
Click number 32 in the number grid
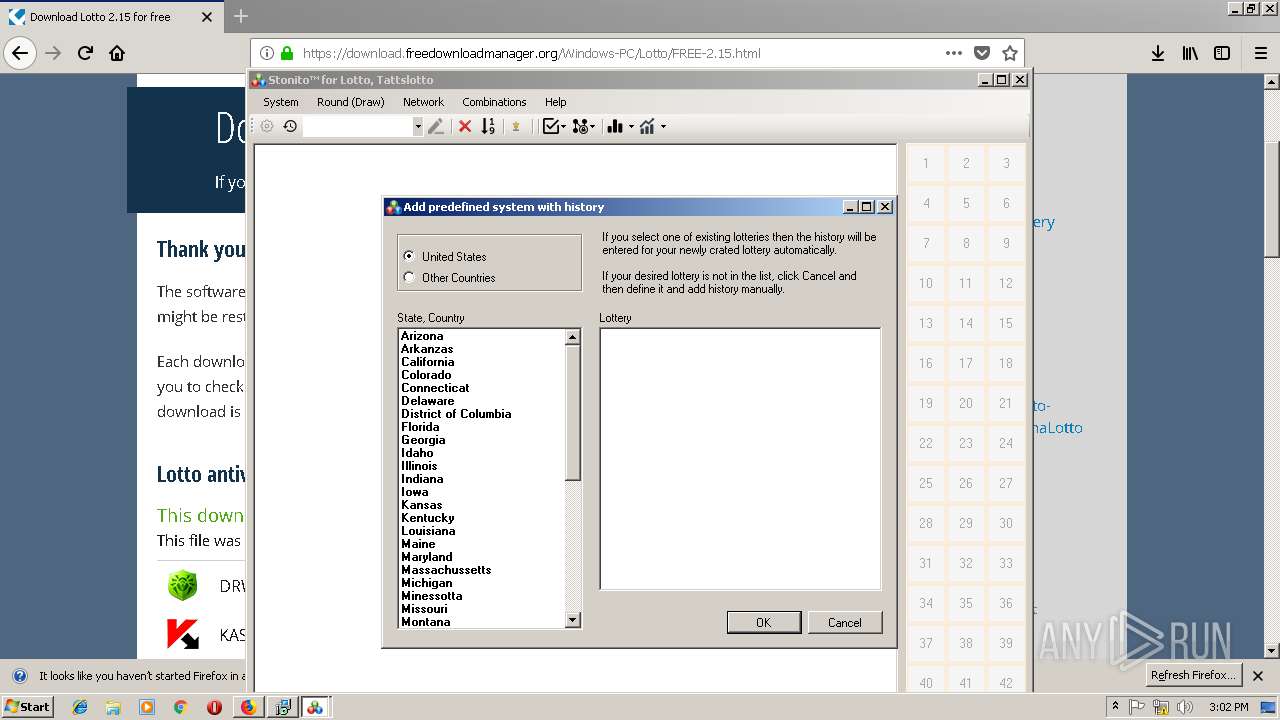click(966, 563)
